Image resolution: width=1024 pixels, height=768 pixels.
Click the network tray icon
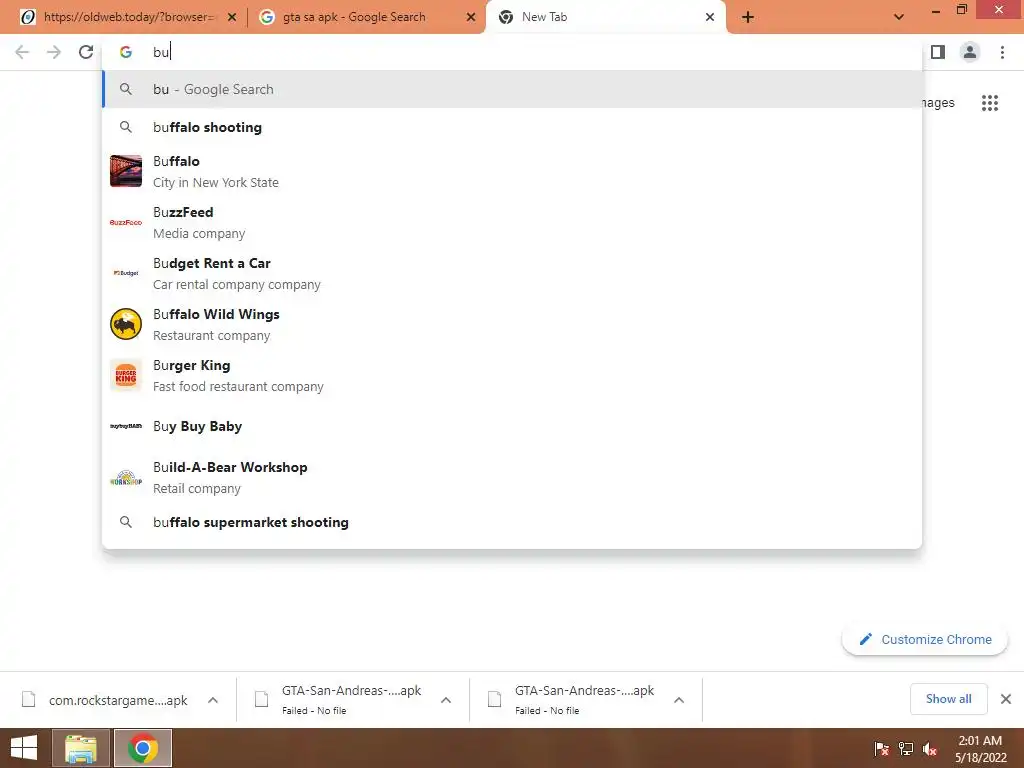tap(906, 749)
